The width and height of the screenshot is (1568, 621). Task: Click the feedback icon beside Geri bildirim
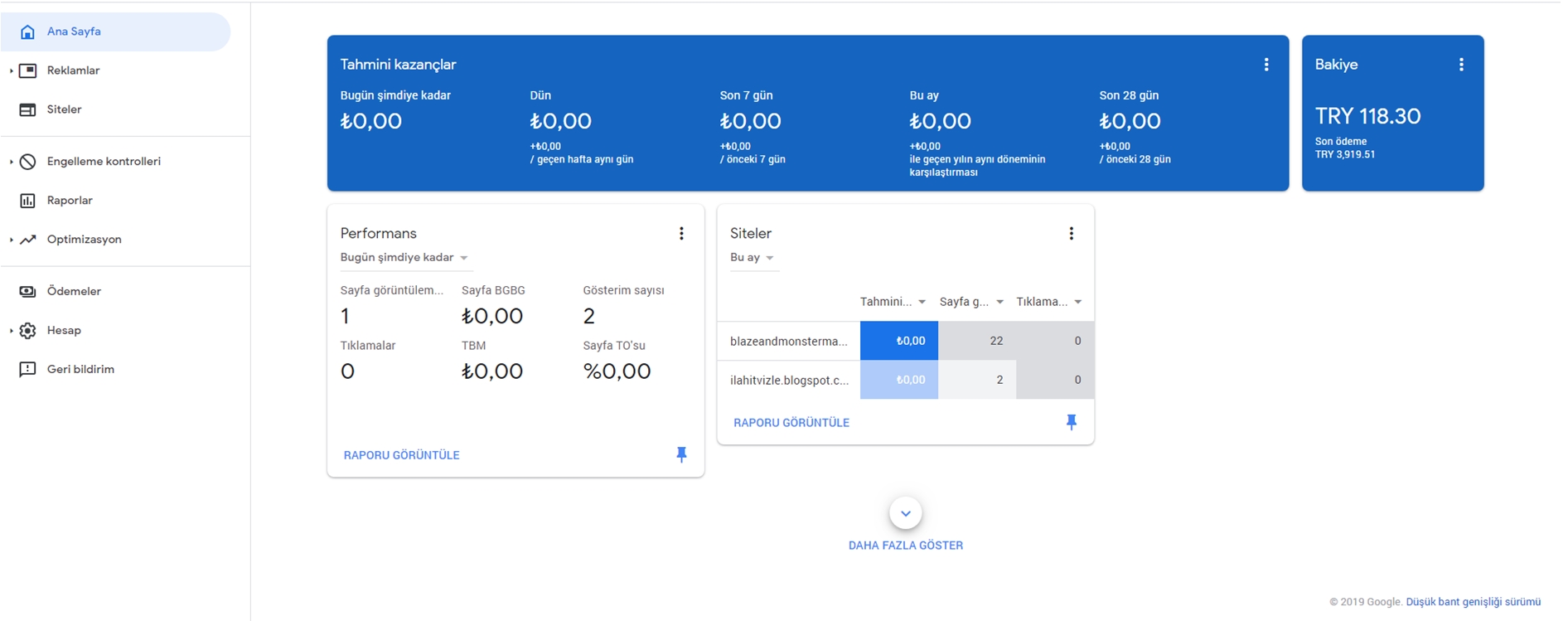tap(27, 370)
